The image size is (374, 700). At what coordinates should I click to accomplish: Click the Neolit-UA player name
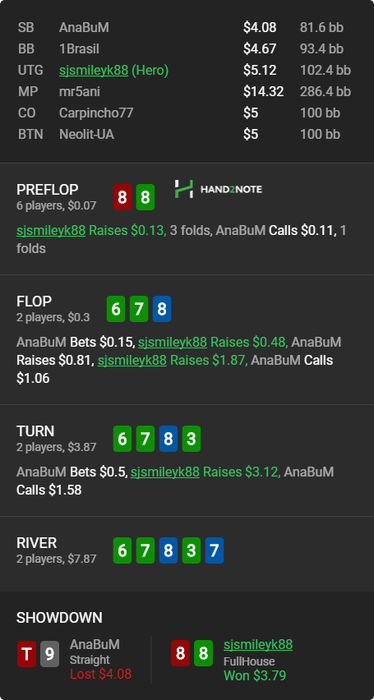[x=87, y=134]
